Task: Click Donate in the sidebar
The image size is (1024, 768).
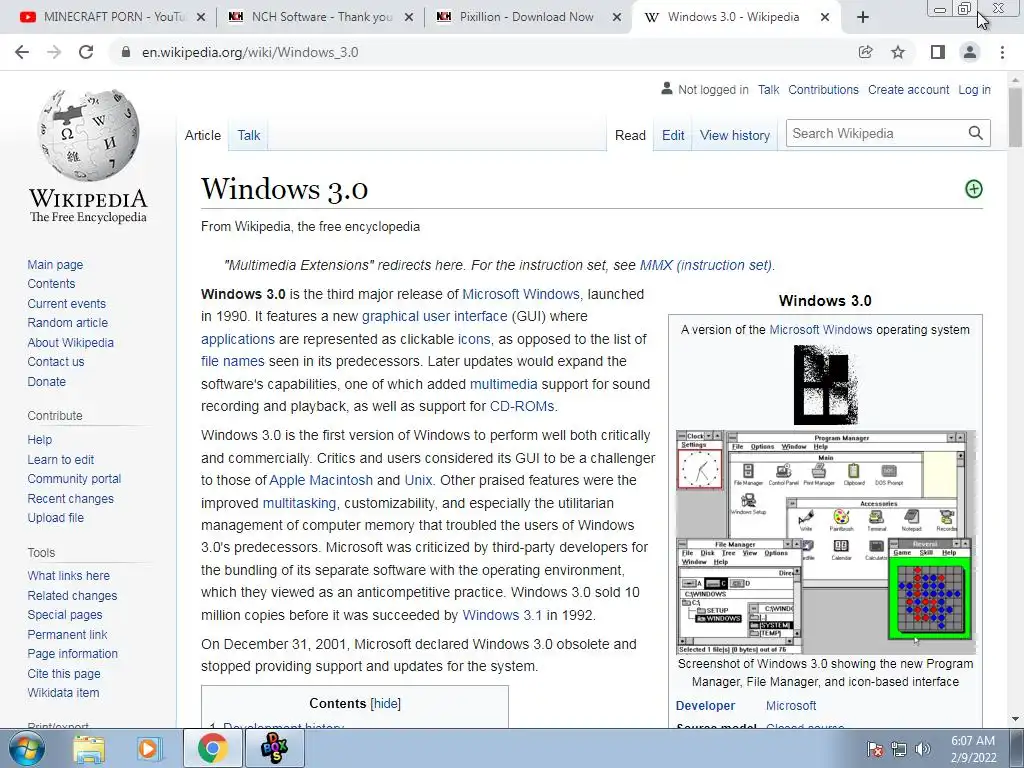Action: click(46, 381)
